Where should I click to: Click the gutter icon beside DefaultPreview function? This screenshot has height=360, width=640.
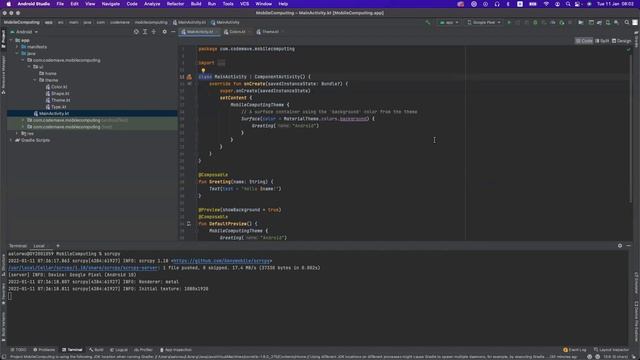(189, 224)
